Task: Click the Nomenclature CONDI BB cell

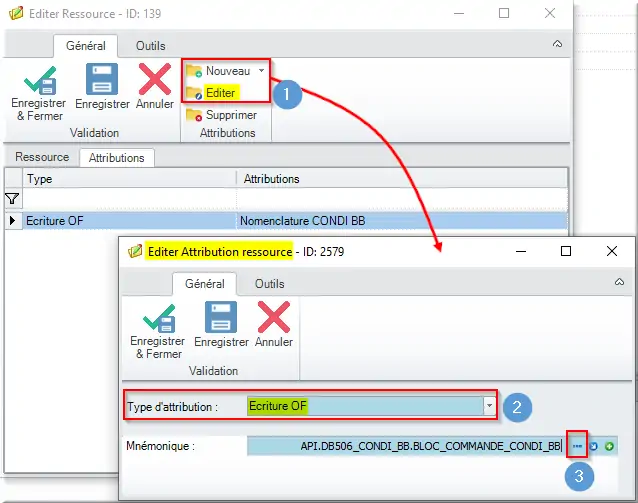Action: (x=402, y=221)
